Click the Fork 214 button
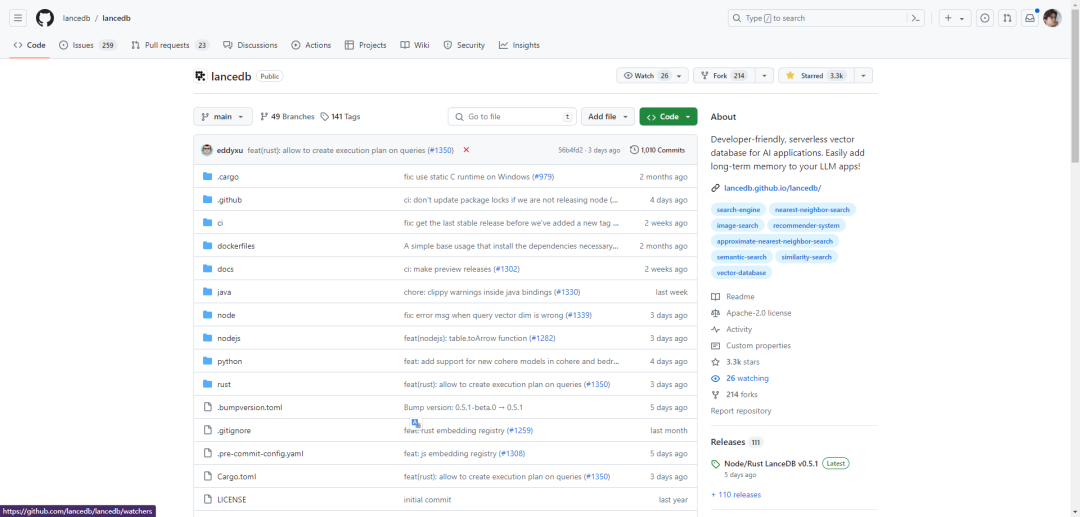 724,76
